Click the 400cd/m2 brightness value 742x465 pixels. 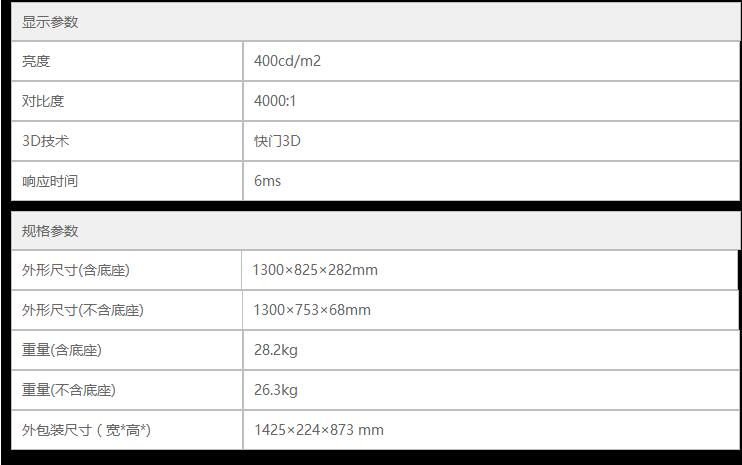(x=287, y=61)
